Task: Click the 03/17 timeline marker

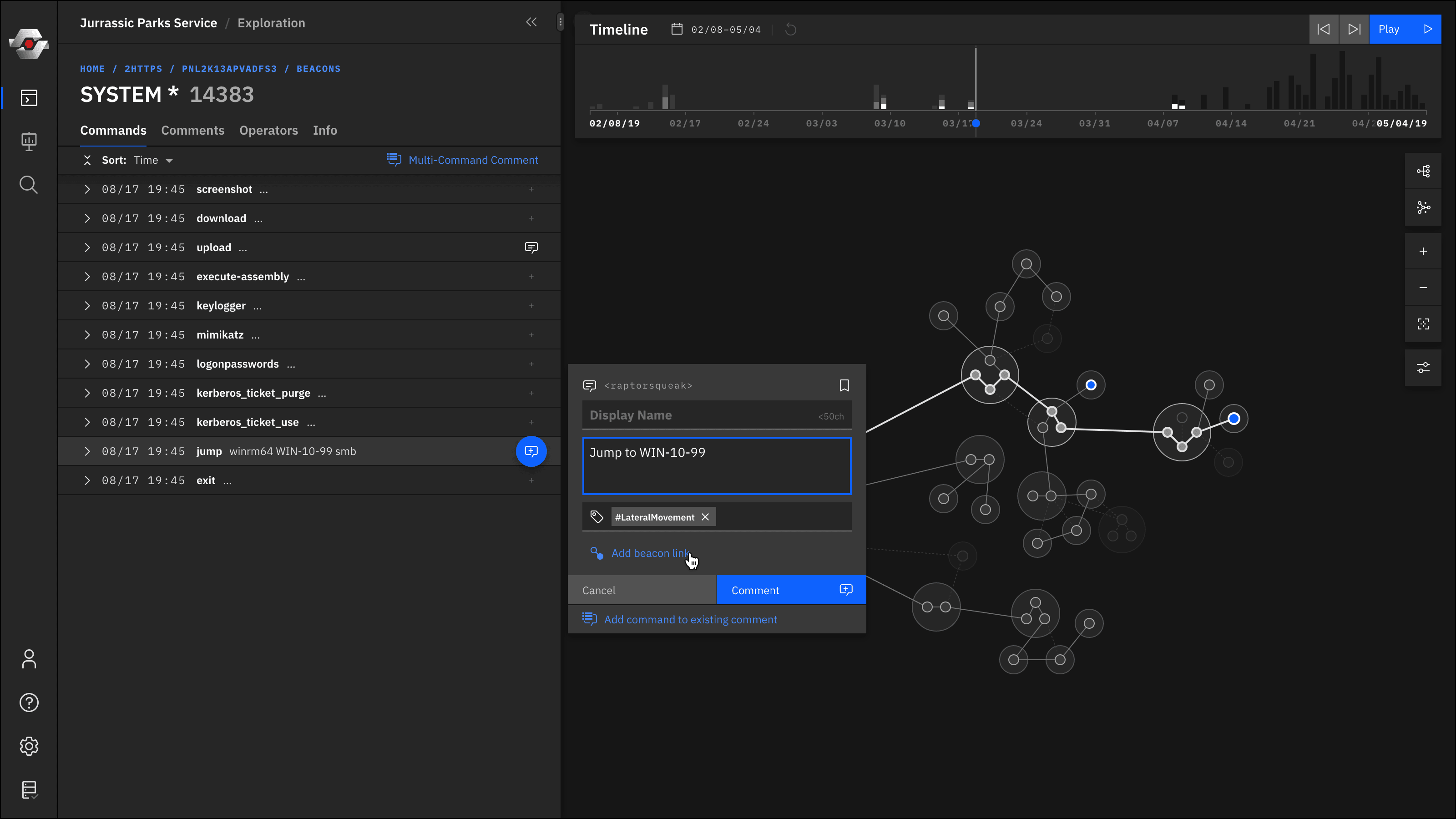Action: (x=976, y=123)
